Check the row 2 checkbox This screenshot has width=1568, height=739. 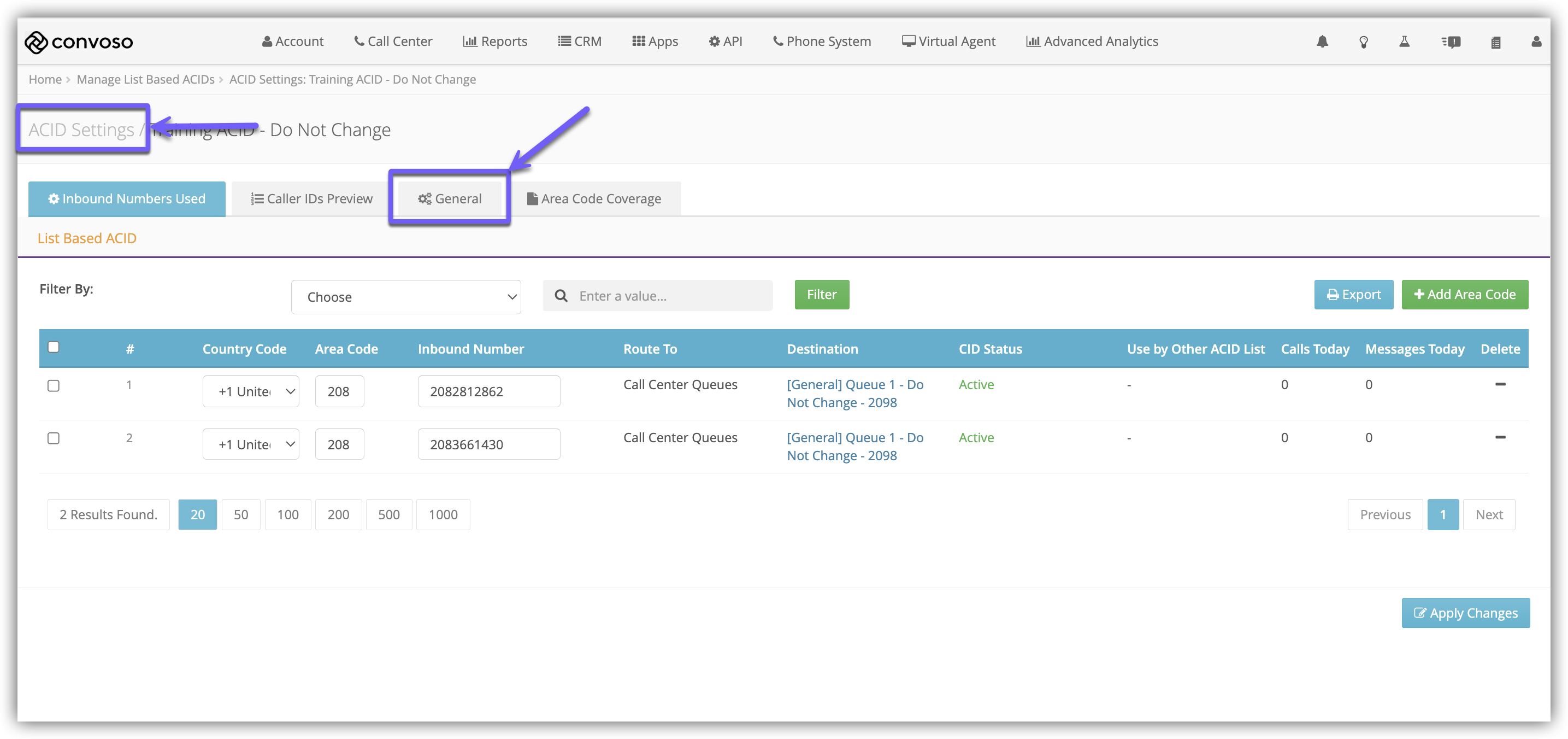(x=54, y=438)
